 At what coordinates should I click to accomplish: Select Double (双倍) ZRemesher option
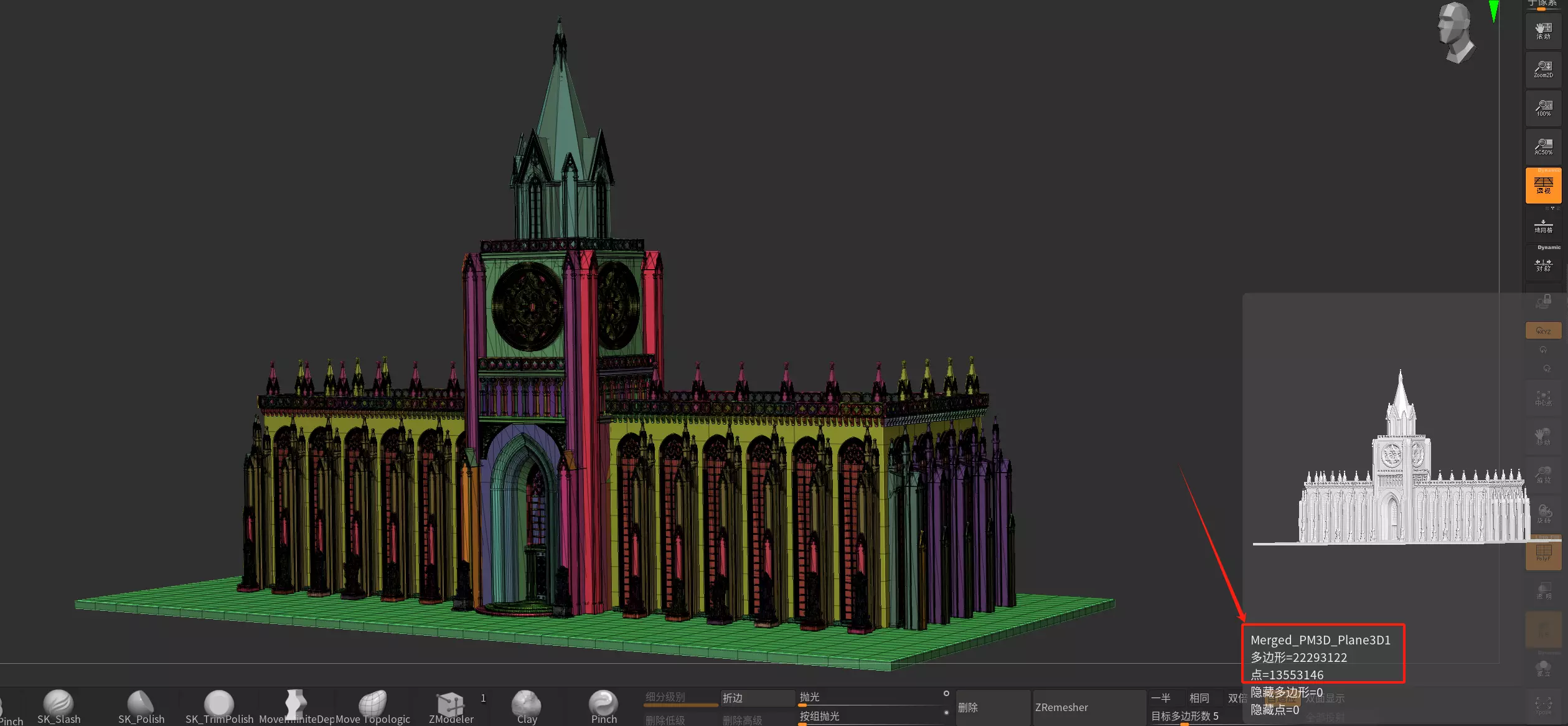[1237, 698]
